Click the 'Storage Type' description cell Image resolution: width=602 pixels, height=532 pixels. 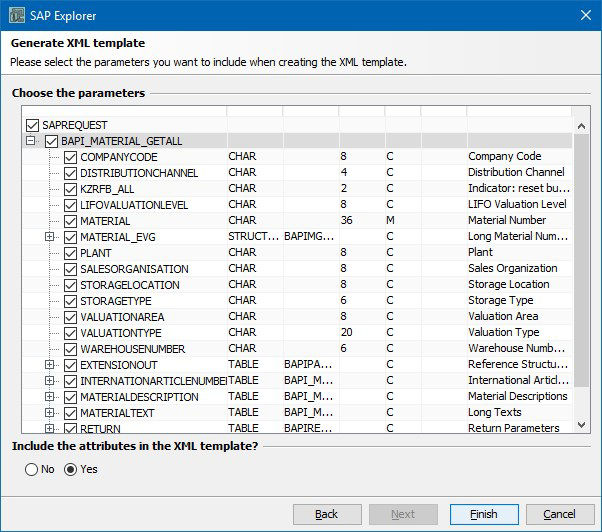pos(500,300)
